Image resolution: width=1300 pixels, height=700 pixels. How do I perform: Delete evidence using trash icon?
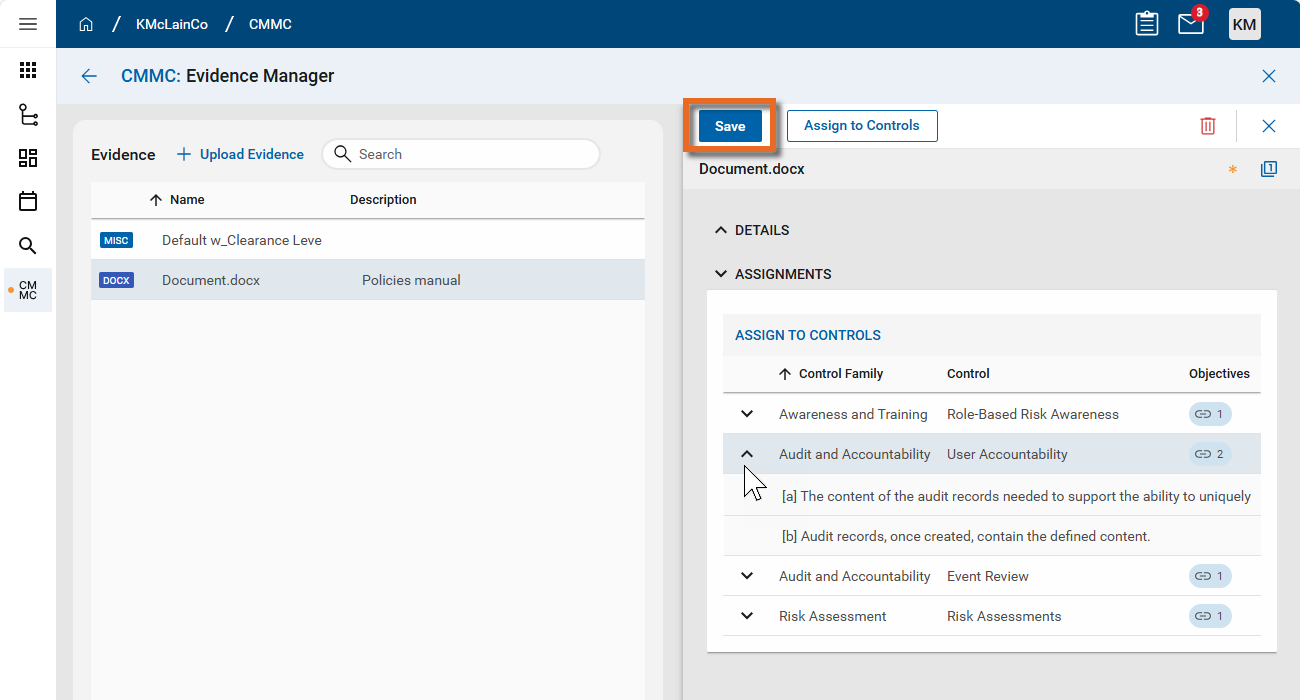tap(1208, 126)
